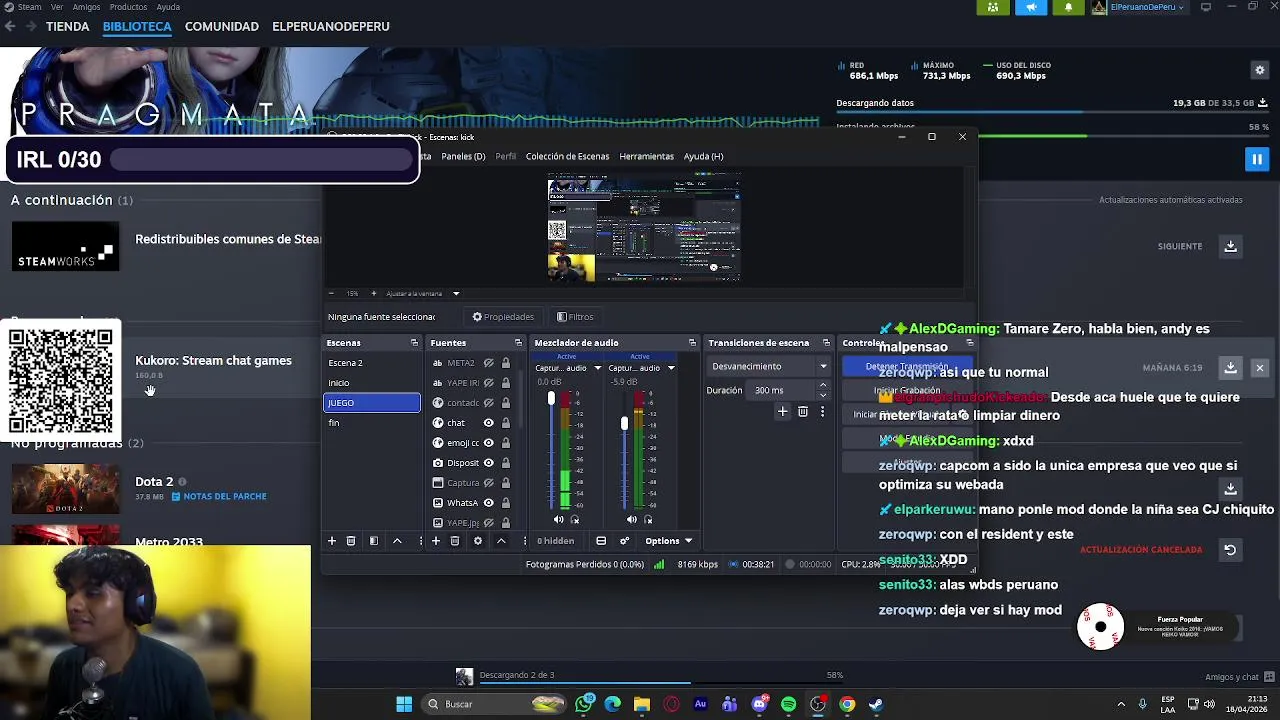This screenshot has width=1280, height=720.
Task: Show the hidden META2 source
Action: (489, 363)
